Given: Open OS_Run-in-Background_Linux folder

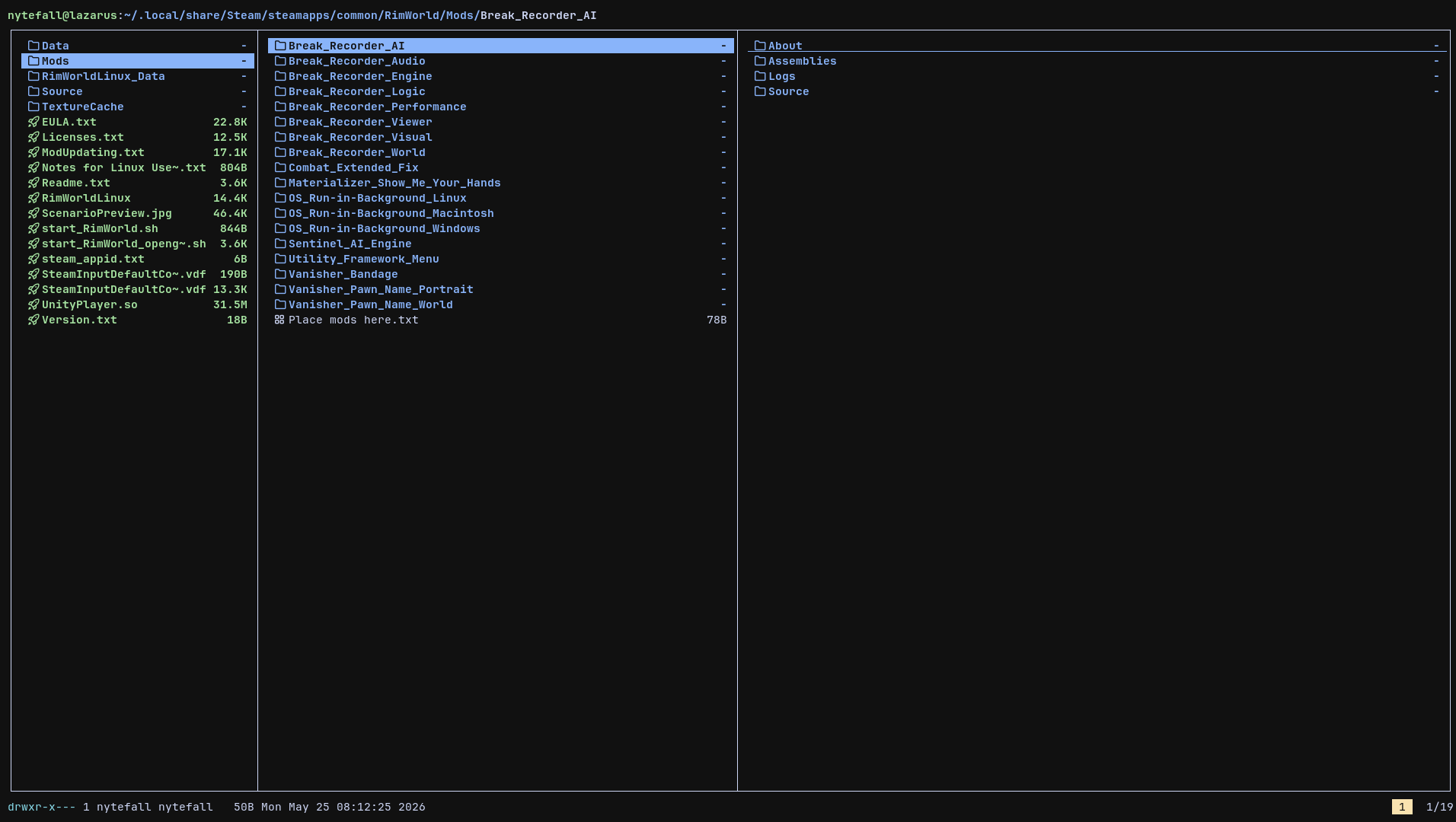Looking at the screenshot, I should 501,198.
